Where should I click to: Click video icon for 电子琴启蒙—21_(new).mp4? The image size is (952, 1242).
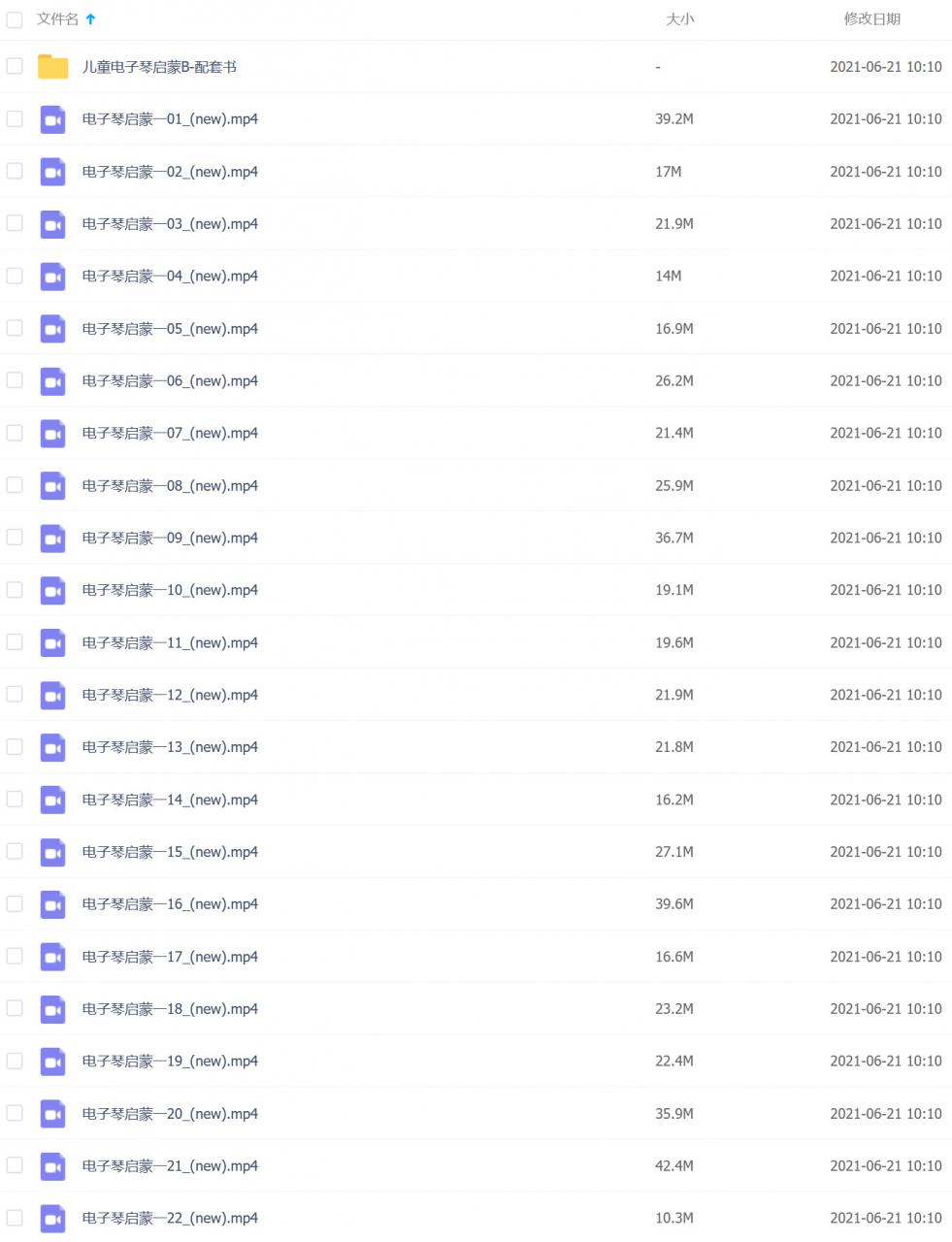[52, 1166]
